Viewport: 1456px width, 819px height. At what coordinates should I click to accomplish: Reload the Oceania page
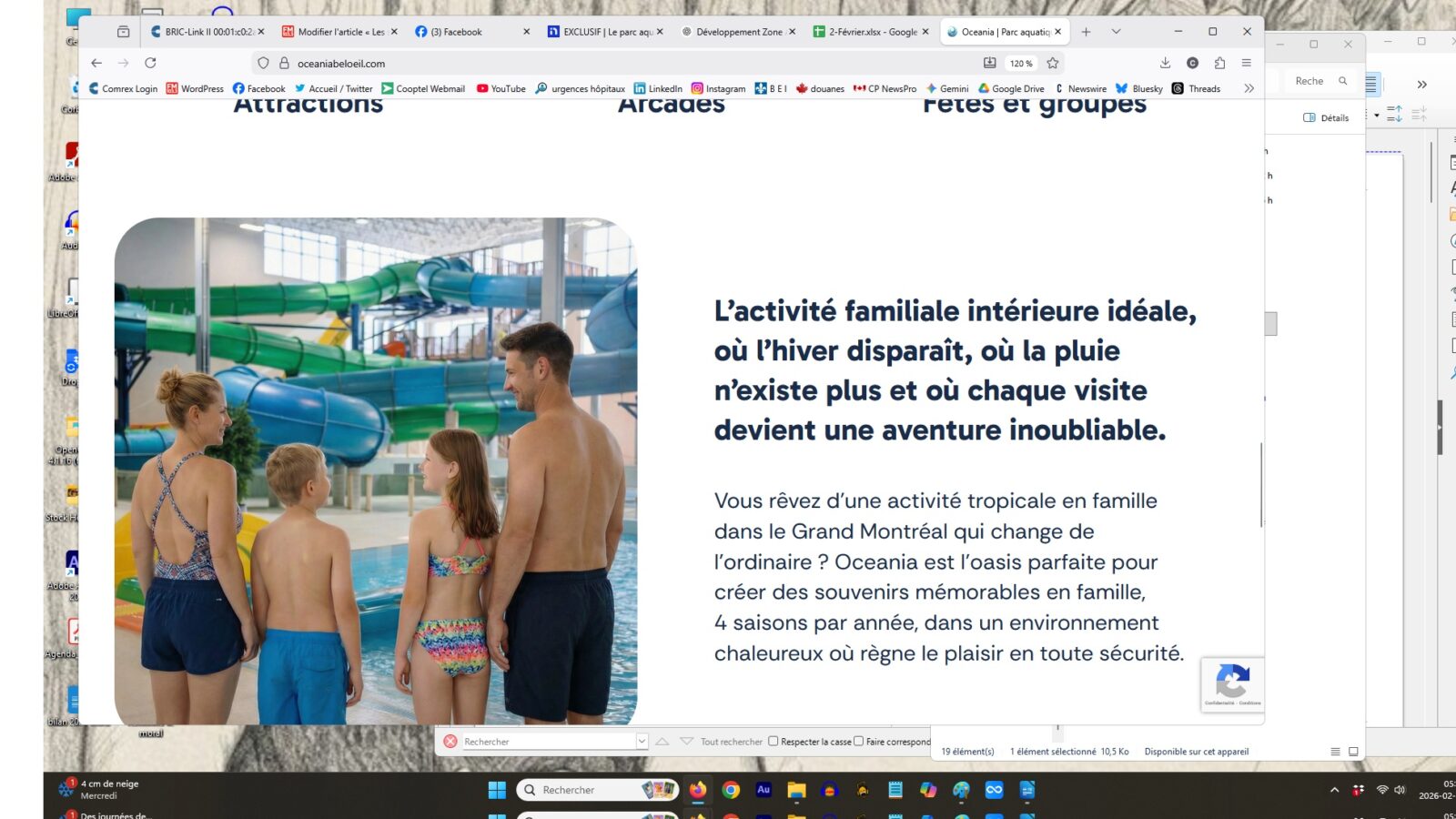point(150,63)
